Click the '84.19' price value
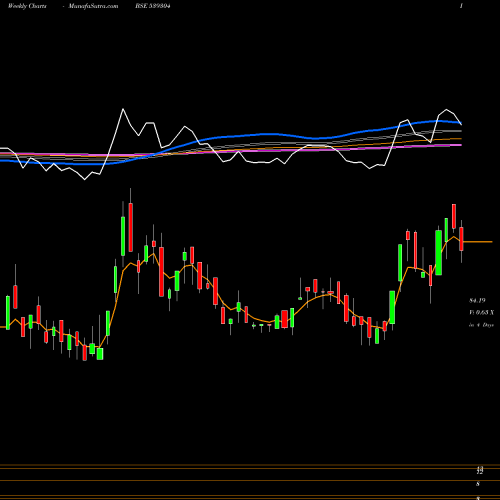The image size is (500, 500). point(477,301)
